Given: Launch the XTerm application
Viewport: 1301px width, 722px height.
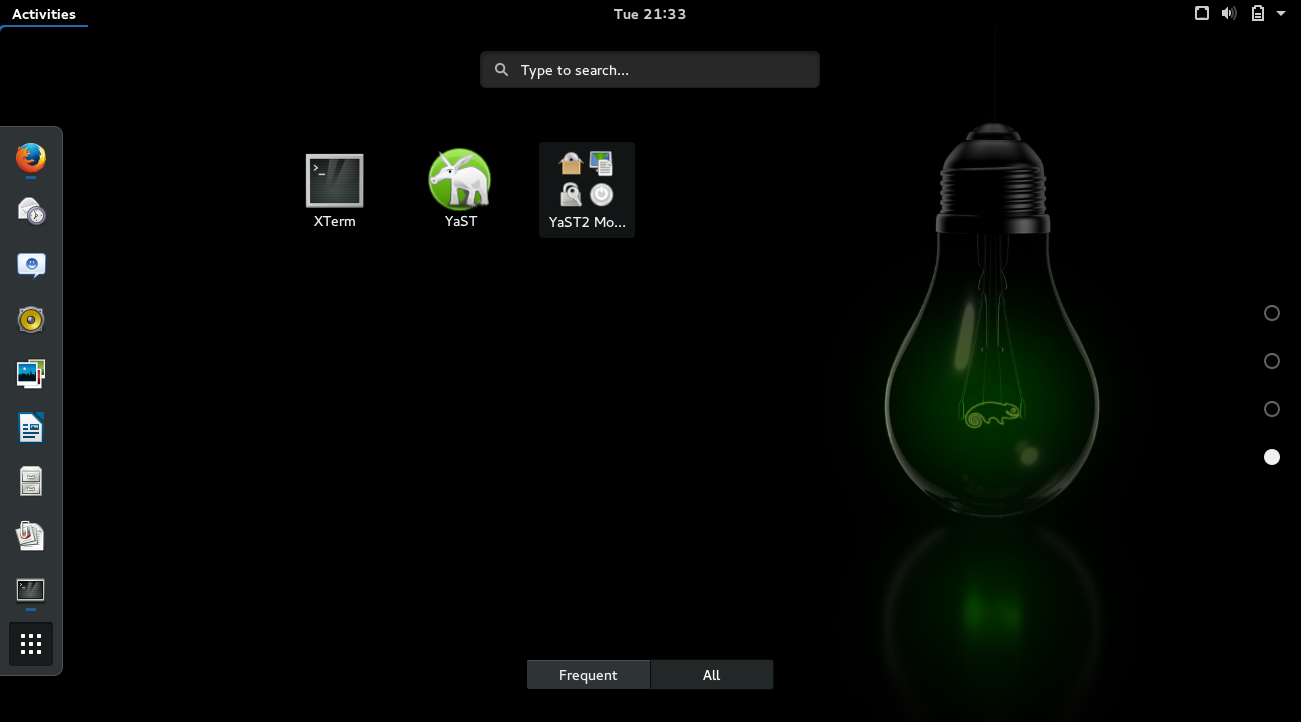Looking at the screenshot, I should tap(334, 190).
